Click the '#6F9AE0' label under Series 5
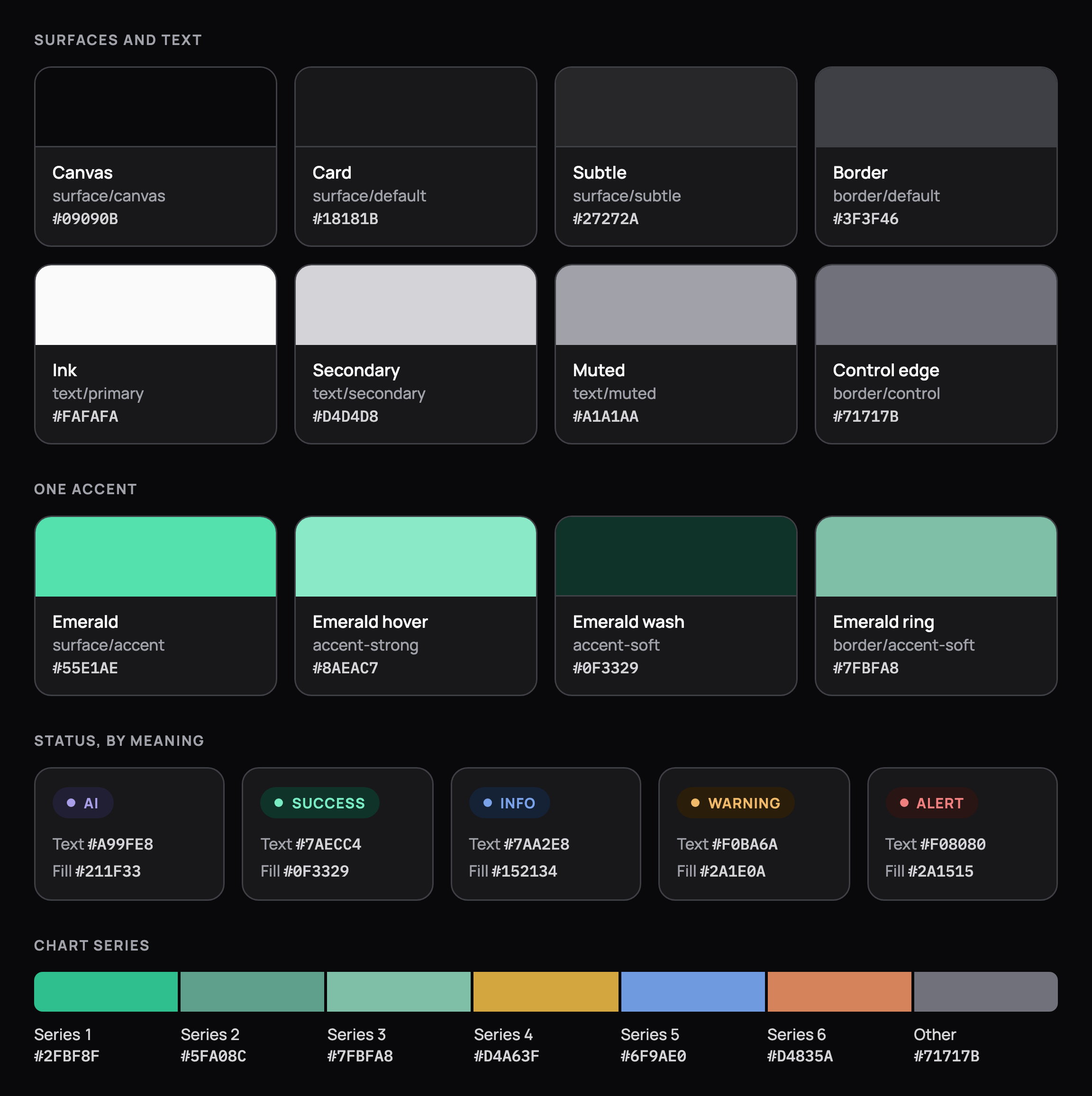The image size is (1092, 1096). click(653, 1056)
